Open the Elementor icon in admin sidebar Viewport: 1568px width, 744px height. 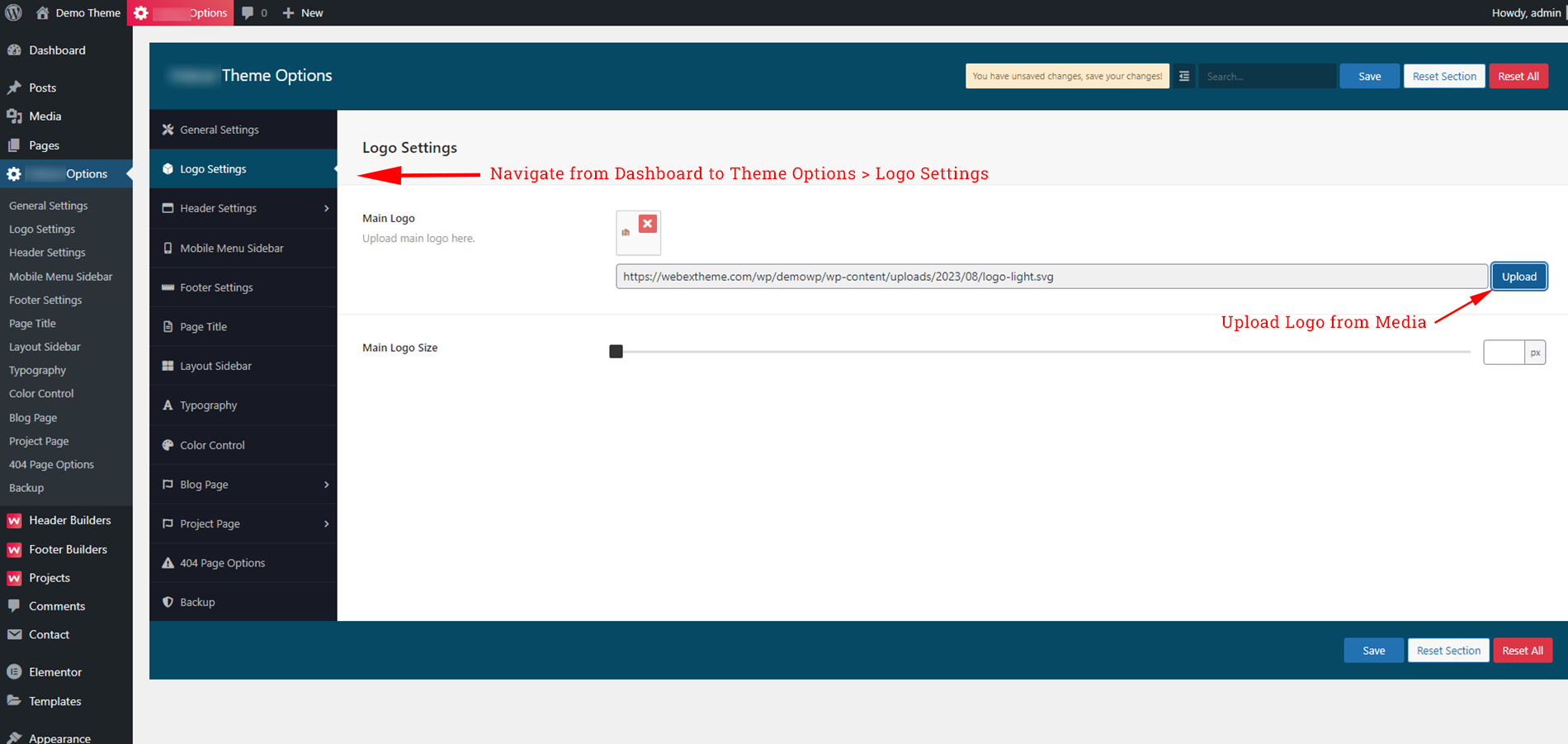coord(14,671)
